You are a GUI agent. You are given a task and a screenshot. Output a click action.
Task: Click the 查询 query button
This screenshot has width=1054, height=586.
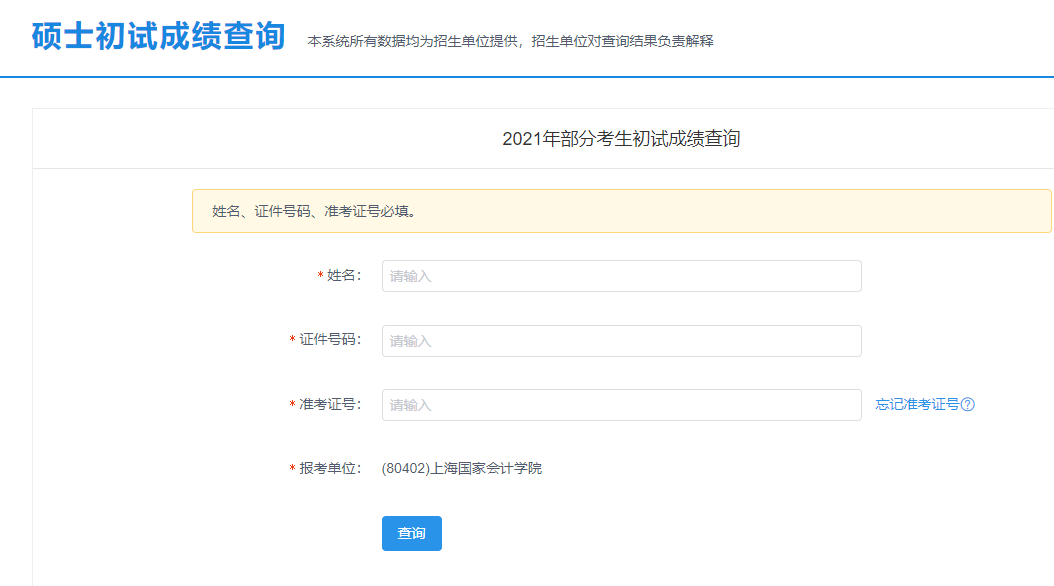(411, 533)
